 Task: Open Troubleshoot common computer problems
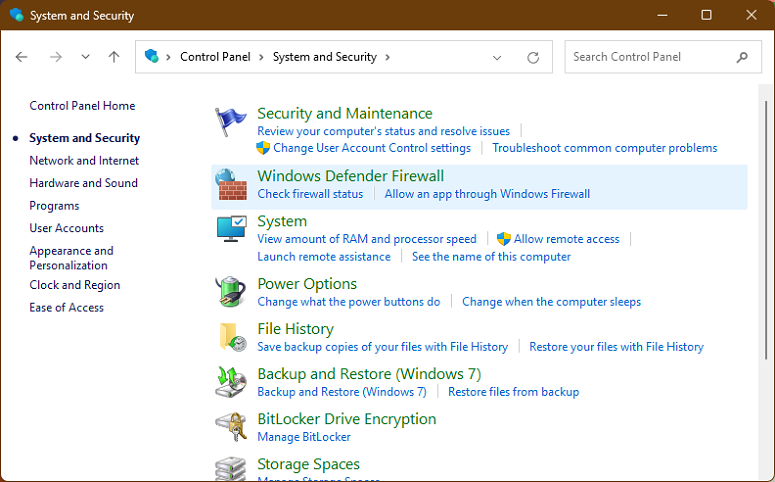[605, 148]
